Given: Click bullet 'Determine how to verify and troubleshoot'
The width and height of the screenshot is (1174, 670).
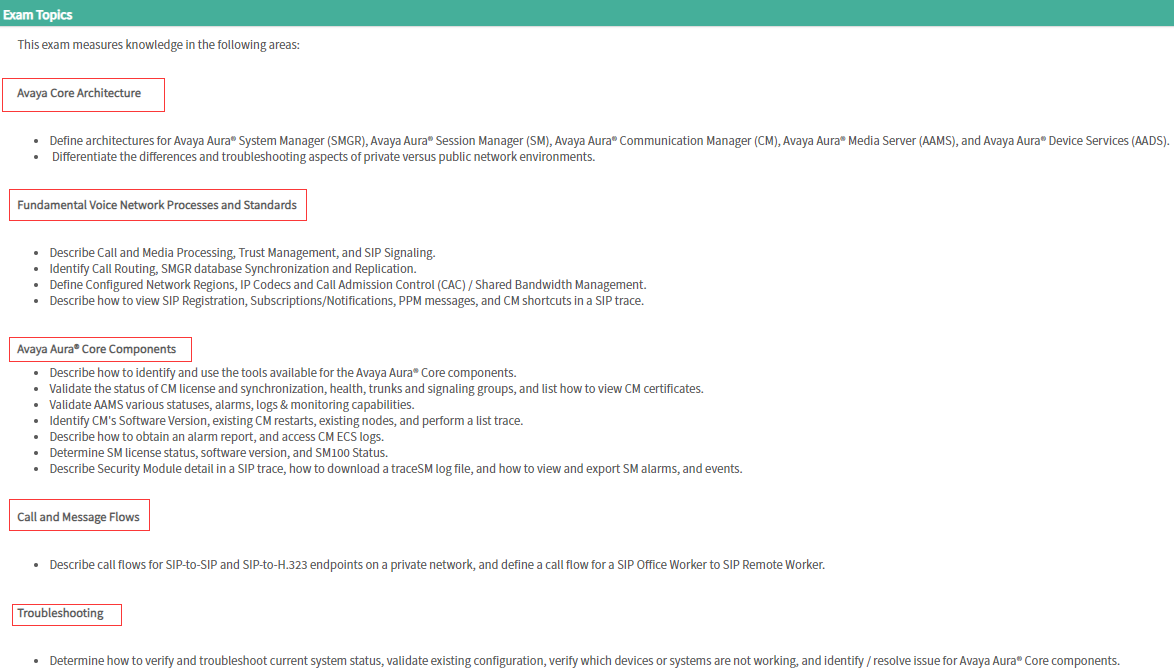Looking at the screenshot, I should [584, 661].
